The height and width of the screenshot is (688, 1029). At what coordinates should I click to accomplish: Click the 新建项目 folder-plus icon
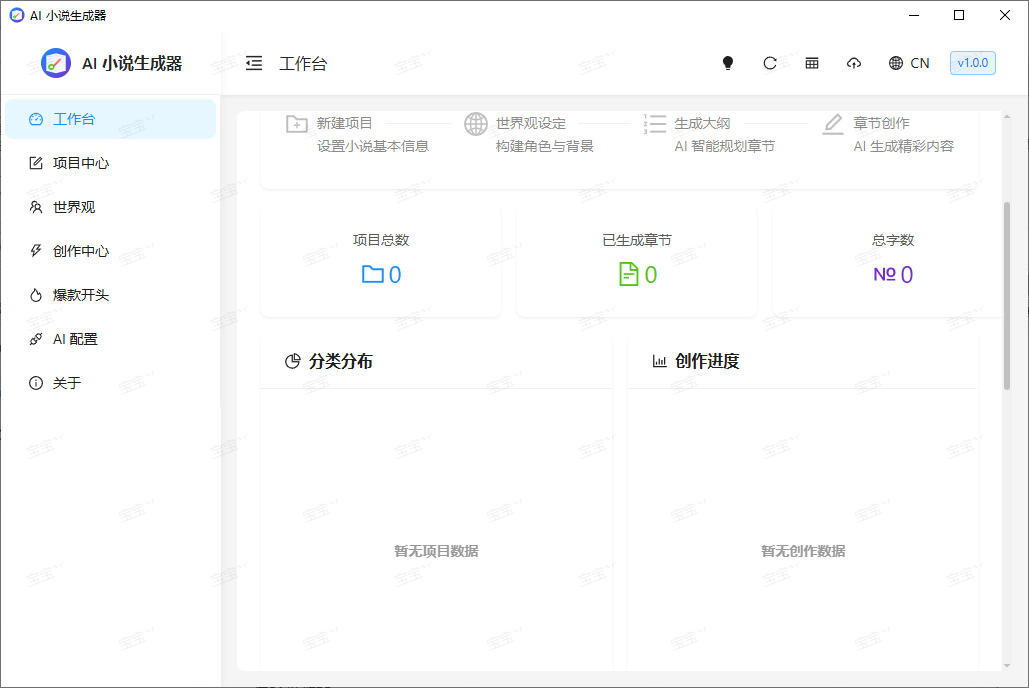[x=297, y=124]
